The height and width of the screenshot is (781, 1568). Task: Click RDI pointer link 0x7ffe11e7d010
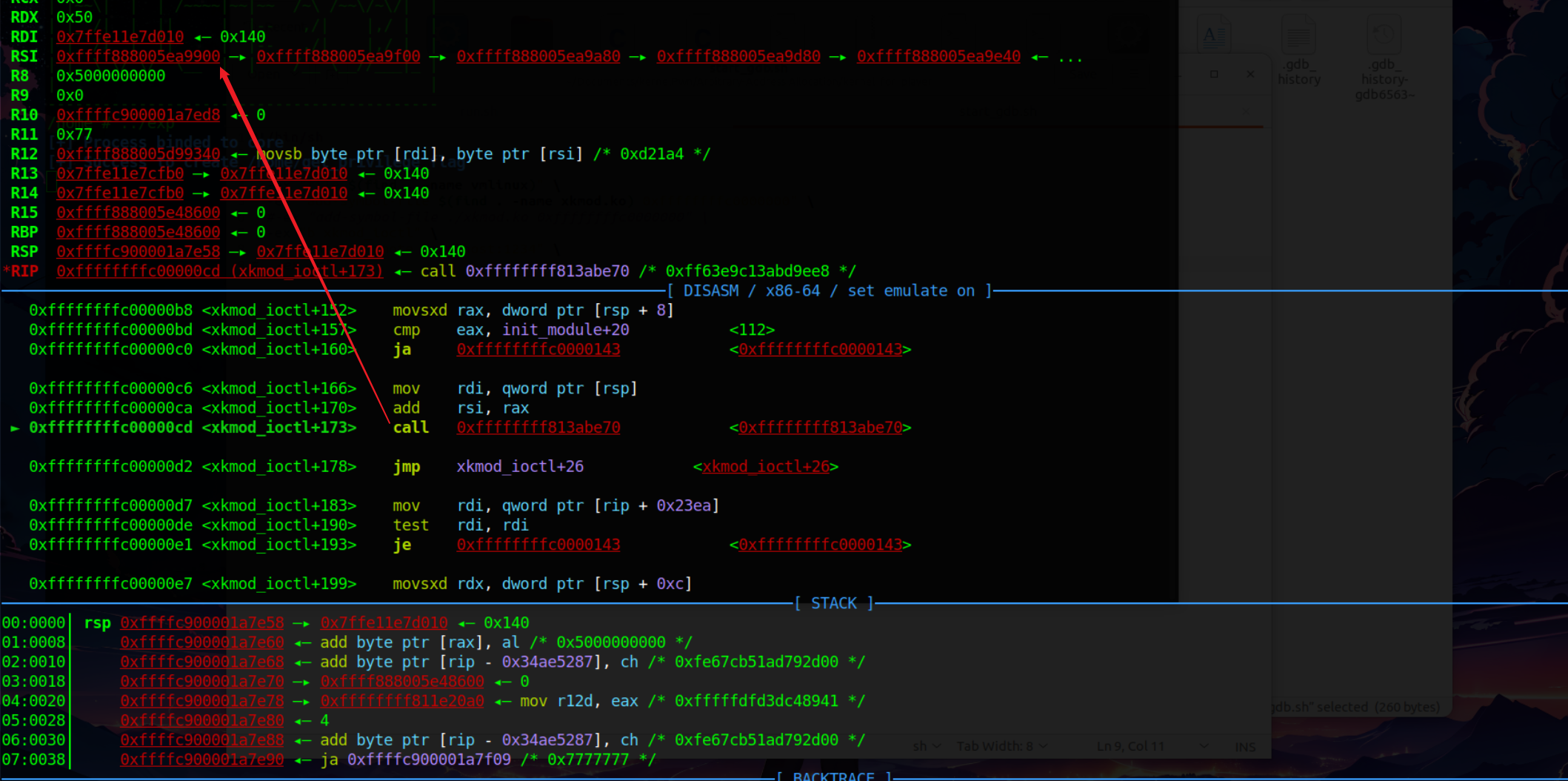click(x=120, y=36)
